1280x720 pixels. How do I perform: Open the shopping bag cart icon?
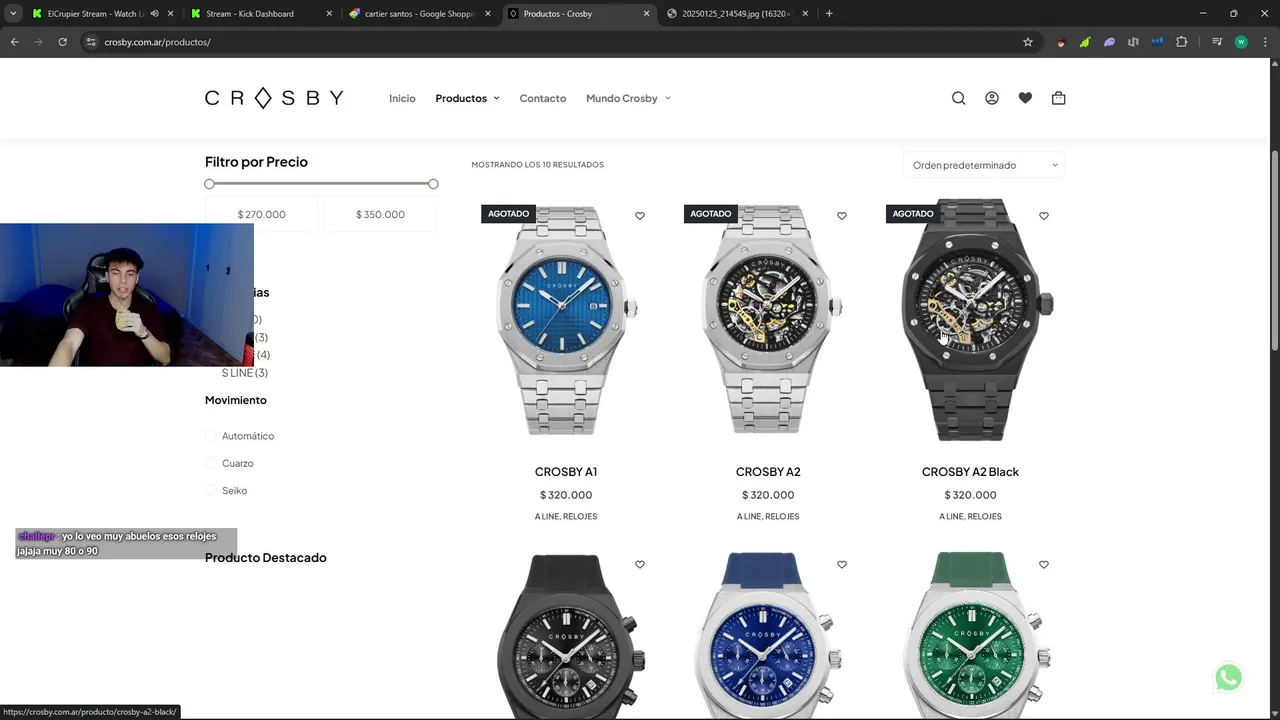click(1059, 98)
